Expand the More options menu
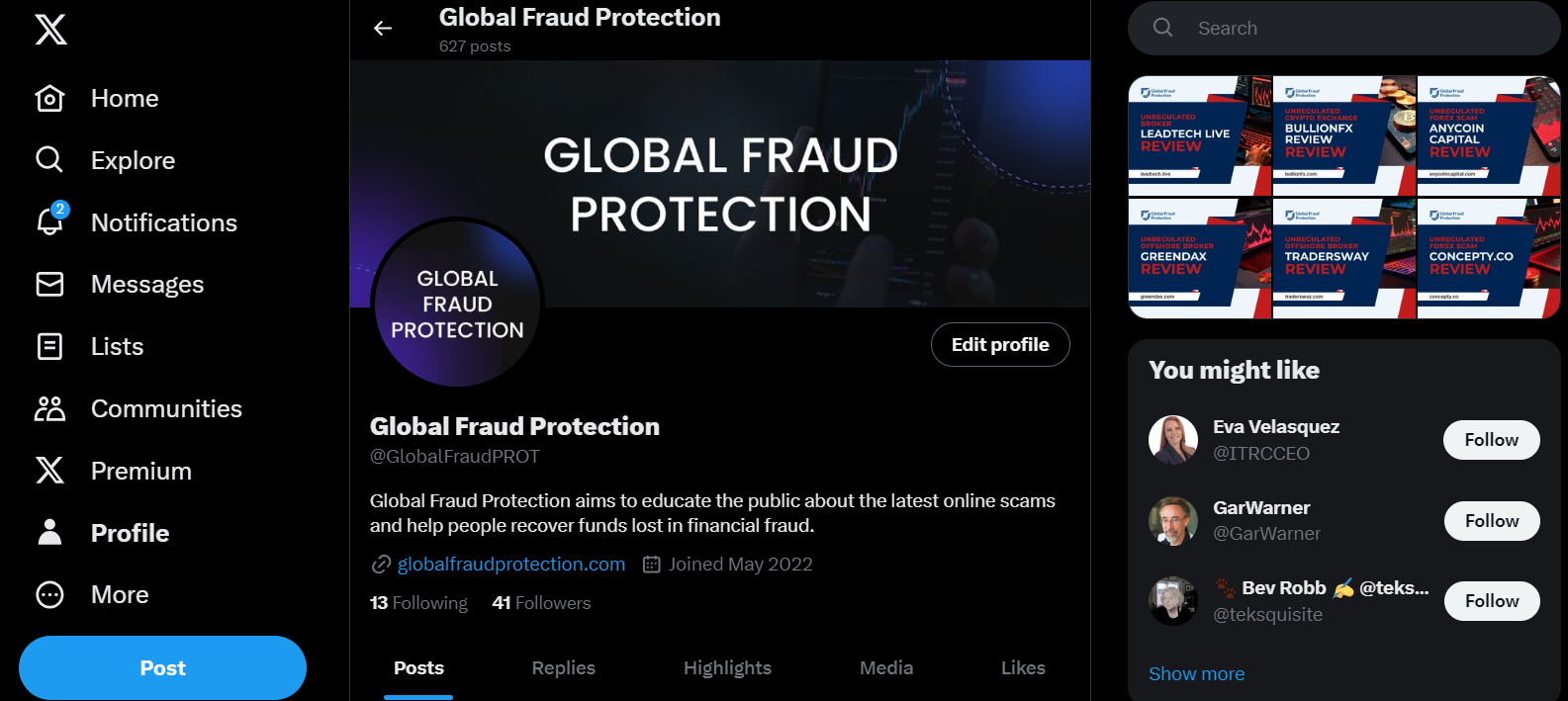This screenshot has height=701, width=1568. pyautogui.click(x=93, y=595)
